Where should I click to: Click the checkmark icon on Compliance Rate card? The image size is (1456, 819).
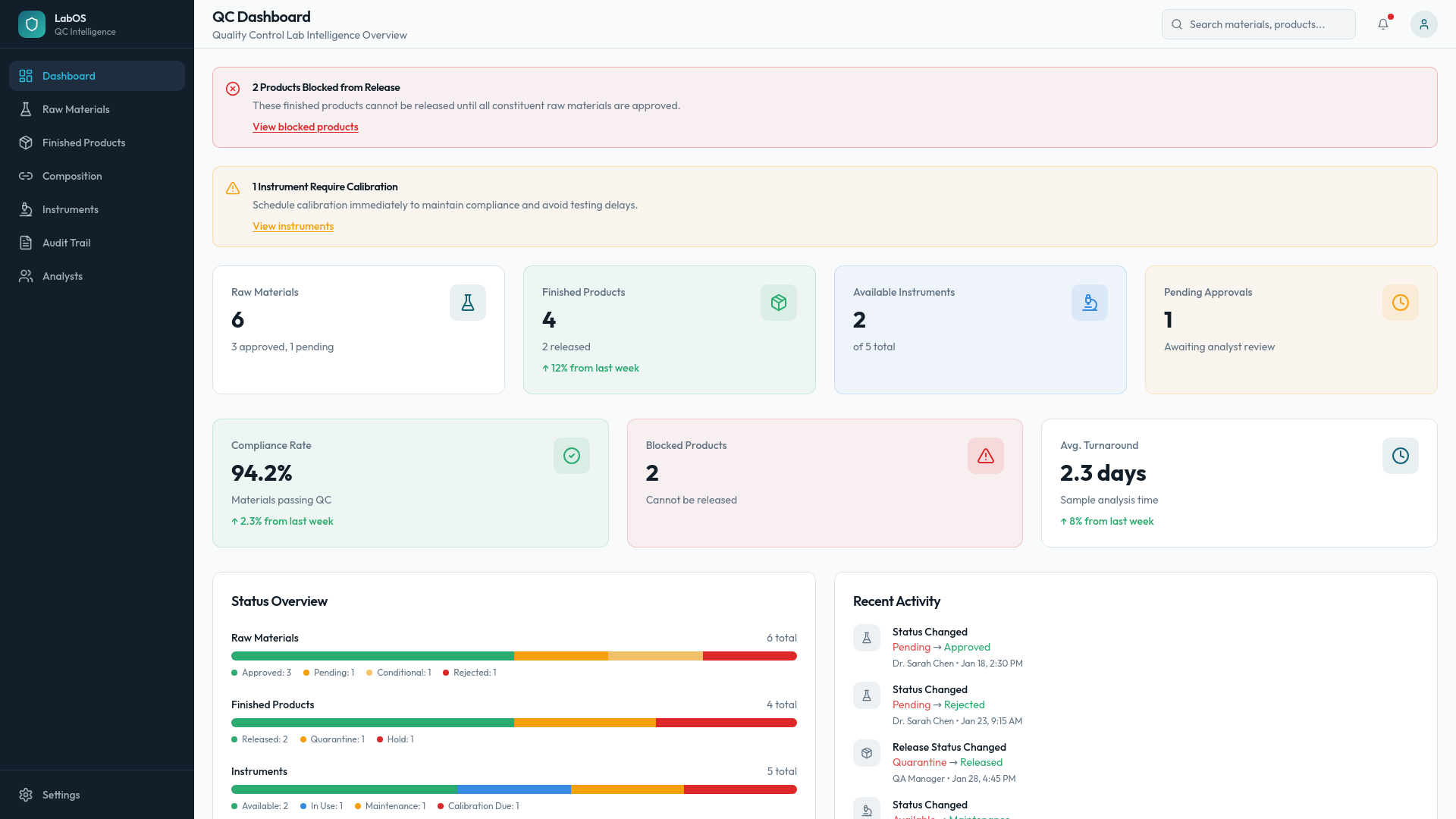pyautogui.click(x=572, y=456)
